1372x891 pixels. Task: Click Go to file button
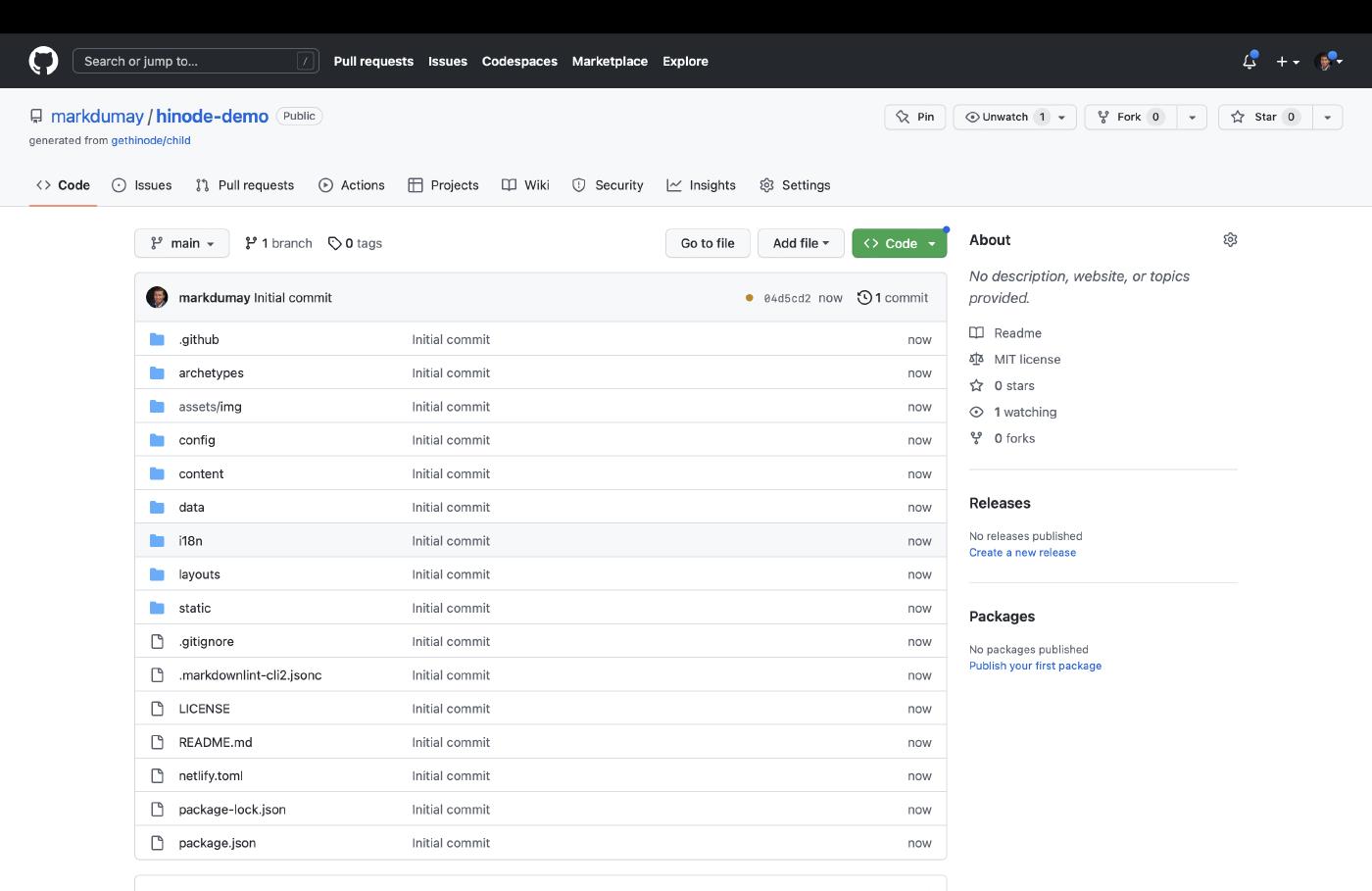(708, 243)
